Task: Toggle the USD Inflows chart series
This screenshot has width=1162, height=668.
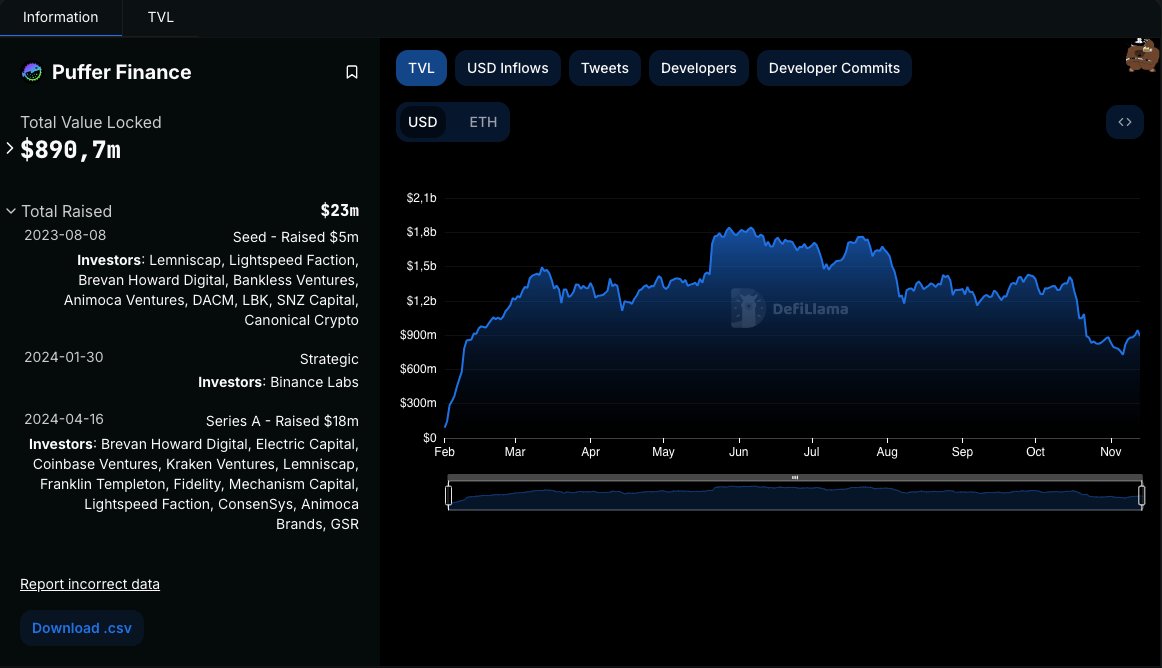Action: click(508, 68)
